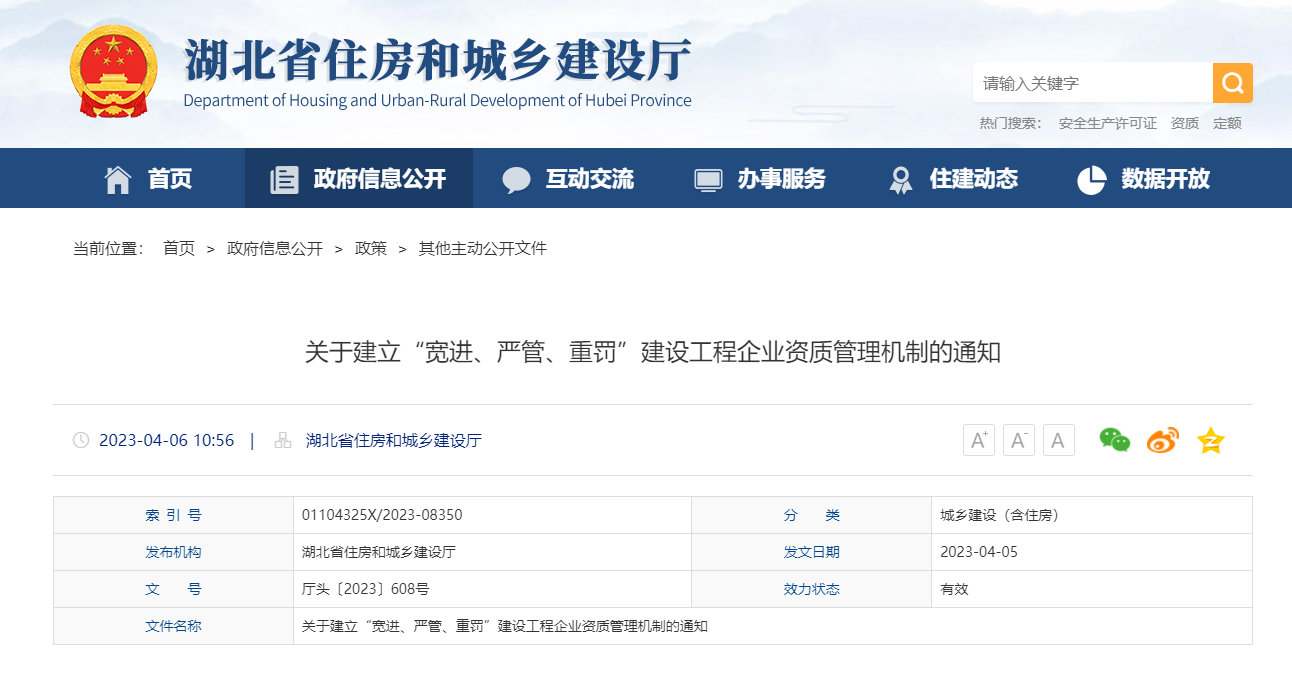Click the article headline 关于建立“宽进、严管、重罚”
Viewport: 1292px width, 674px height.
(x=653, y=352)
